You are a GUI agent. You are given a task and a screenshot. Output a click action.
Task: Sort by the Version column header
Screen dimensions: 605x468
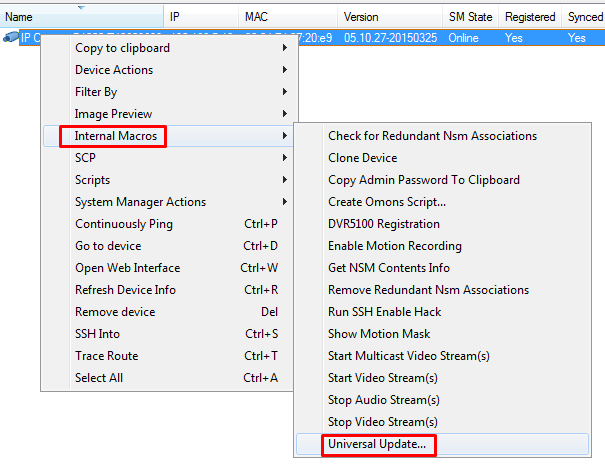coord(362,17)
